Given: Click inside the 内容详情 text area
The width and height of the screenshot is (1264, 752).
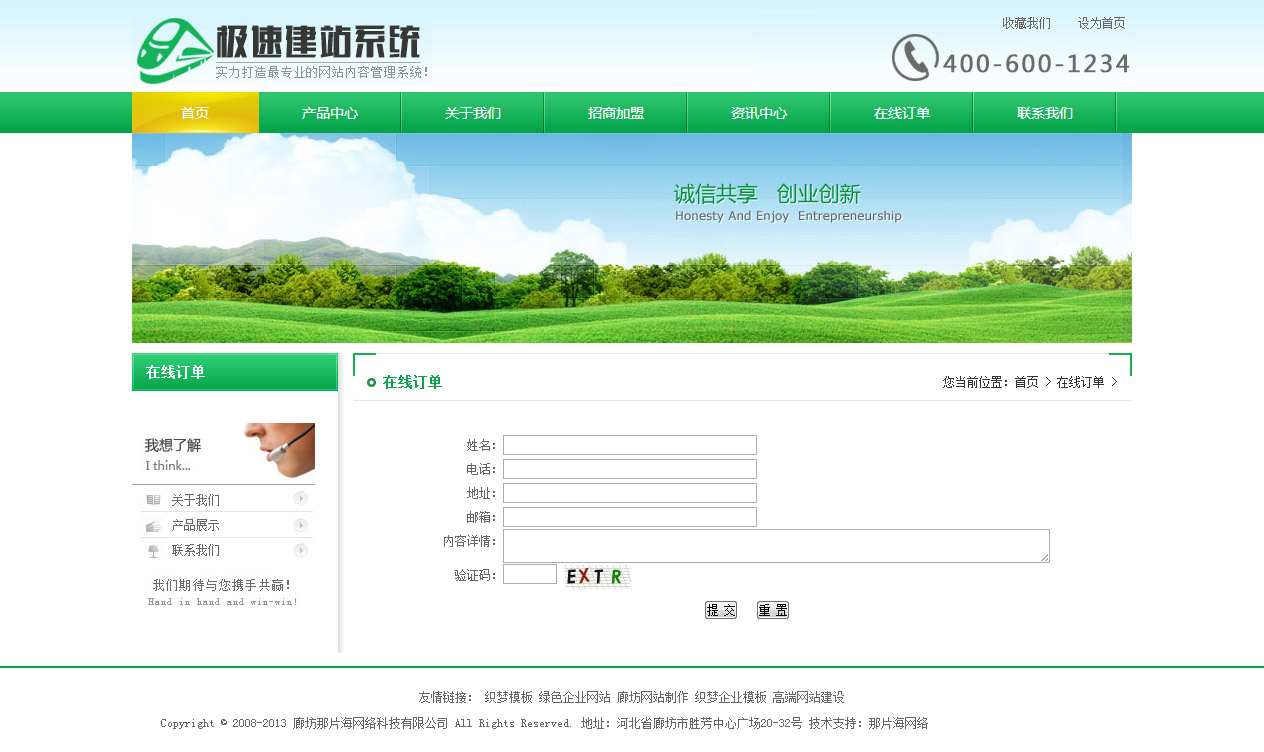Looking at the screenshot, I should tap(775, 546).
